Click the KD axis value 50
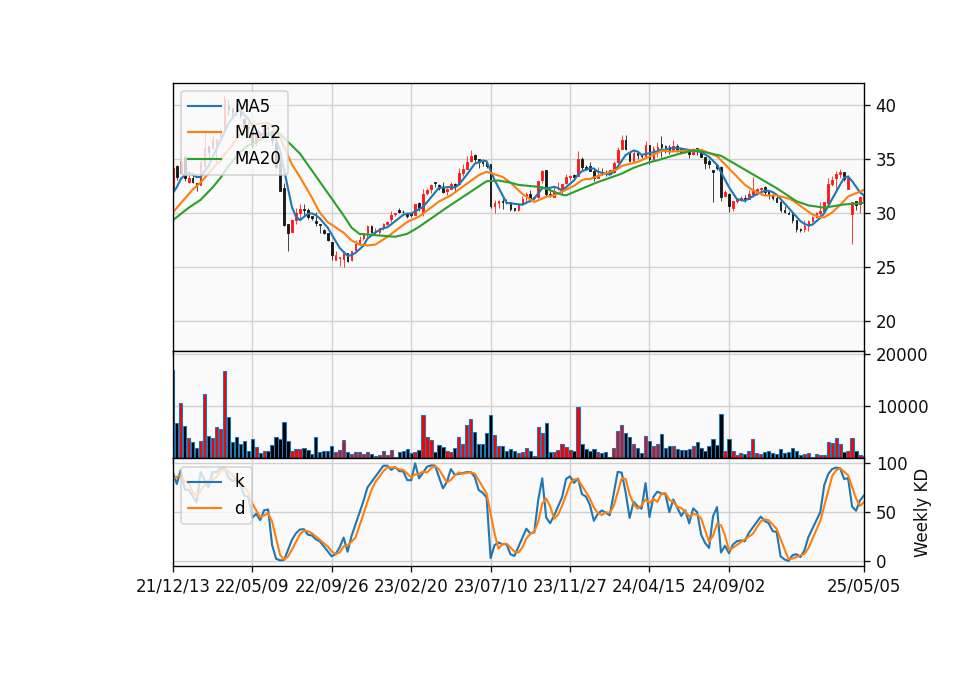Screen dimensions: 960x690 click(886, 513)
